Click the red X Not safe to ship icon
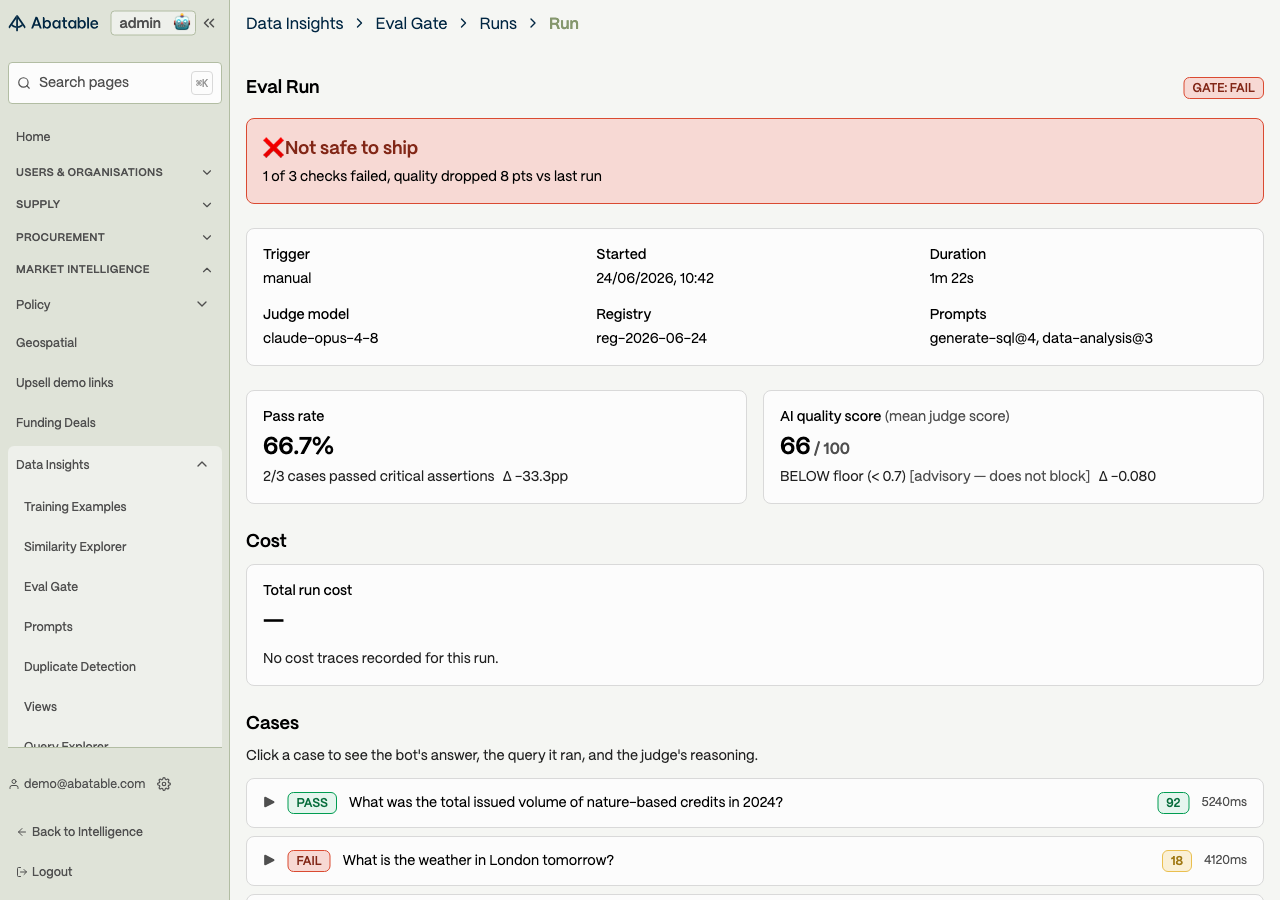Image resolution: width=1280 pixels, height=900 pixels. click(273, 148)
